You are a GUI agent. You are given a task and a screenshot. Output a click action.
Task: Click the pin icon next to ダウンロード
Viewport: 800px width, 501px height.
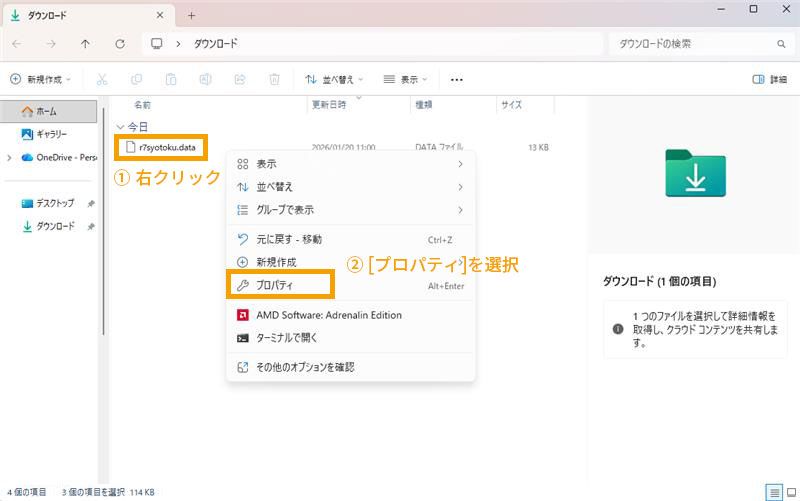[x=91, y=227]
